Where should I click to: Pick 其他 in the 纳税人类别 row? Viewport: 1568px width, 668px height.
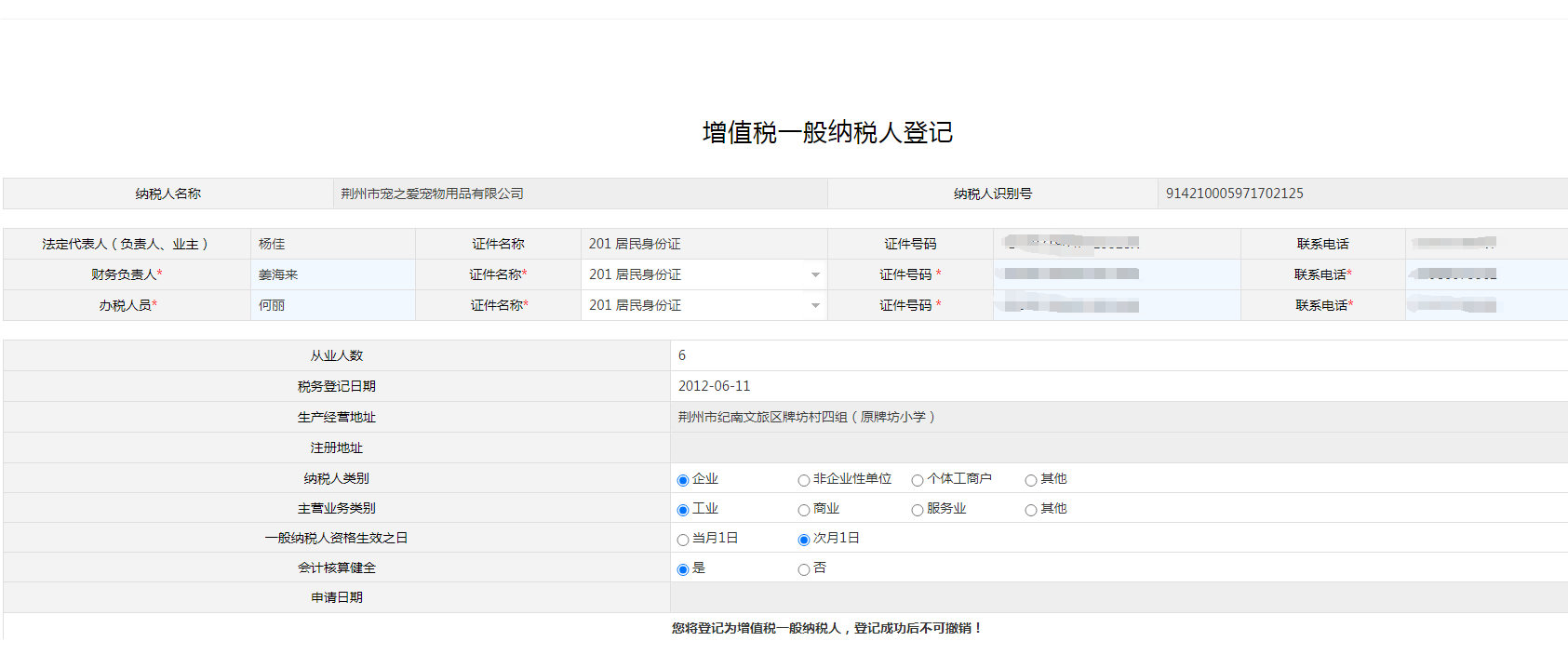[x=1031, y=480]
